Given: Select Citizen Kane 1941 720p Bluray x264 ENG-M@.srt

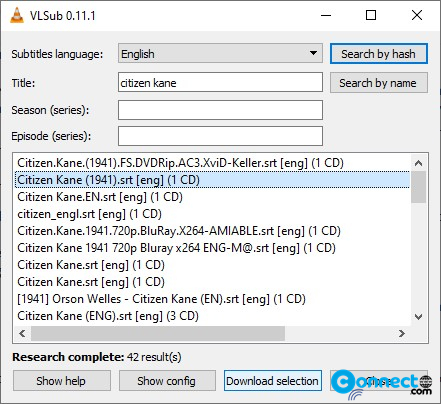Looking at the screenshot, I should coord(213,248).
